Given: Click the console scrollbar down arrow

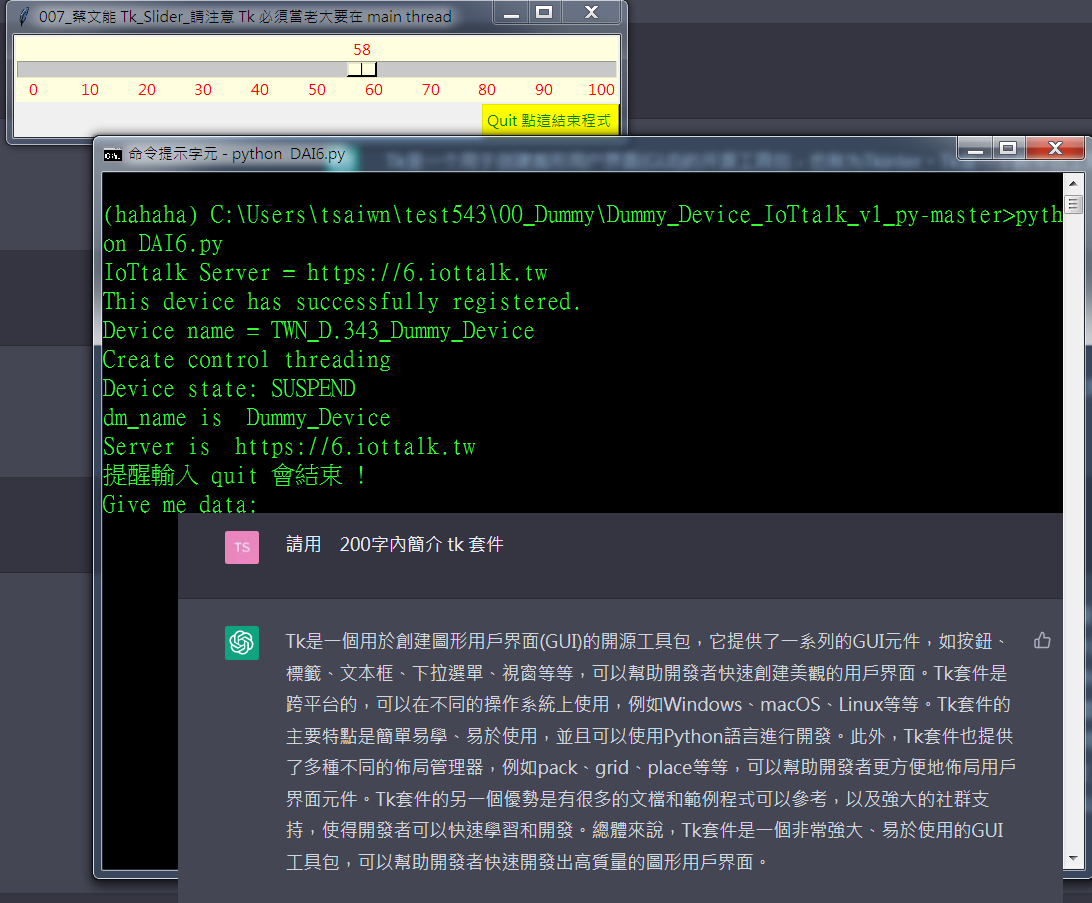Looking at the screenshot, I should coord(1074,858).
